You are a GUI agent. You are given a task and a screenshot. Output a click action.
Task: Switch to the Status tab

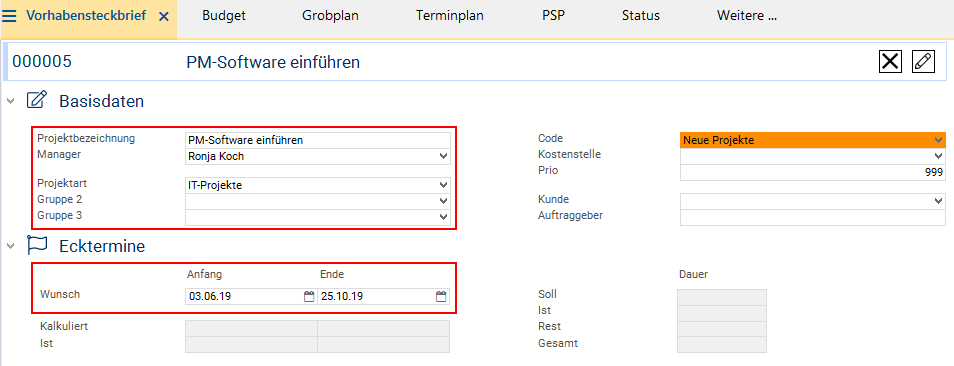pyautogui.click(x=641, y=16)
